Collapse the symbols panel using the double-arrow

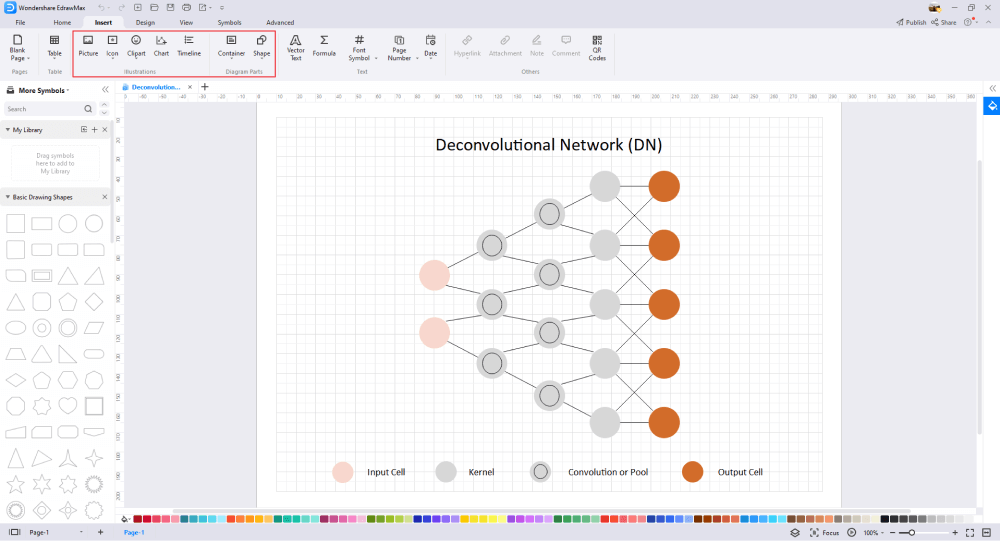105,90
